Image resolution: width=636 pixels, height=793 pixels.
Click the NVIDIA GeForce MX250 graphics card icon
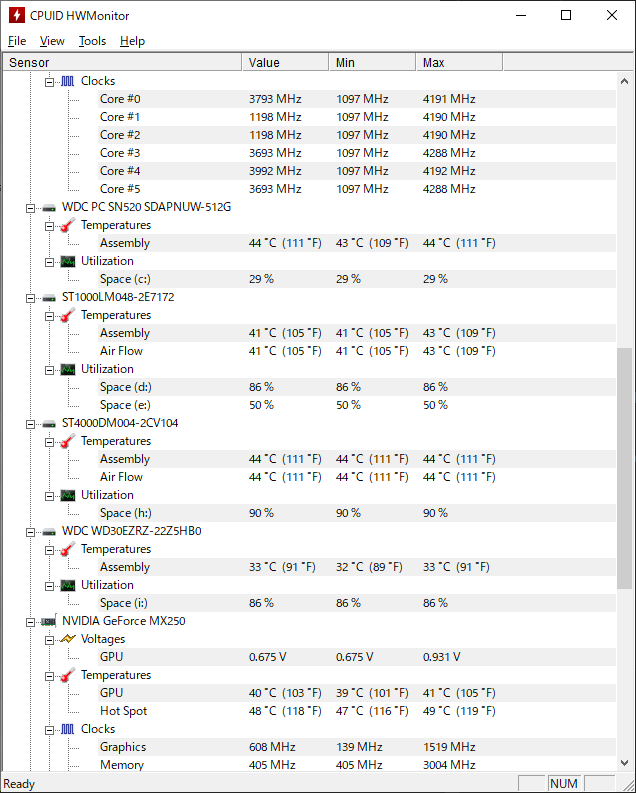click(49, 621)
